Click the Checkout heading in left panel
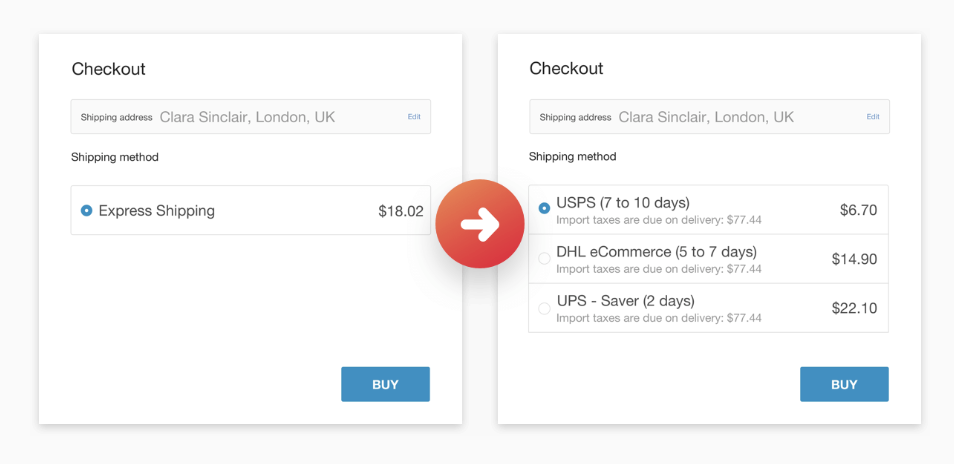Viewport: 954px width, 464px height. tap(108, 69)
